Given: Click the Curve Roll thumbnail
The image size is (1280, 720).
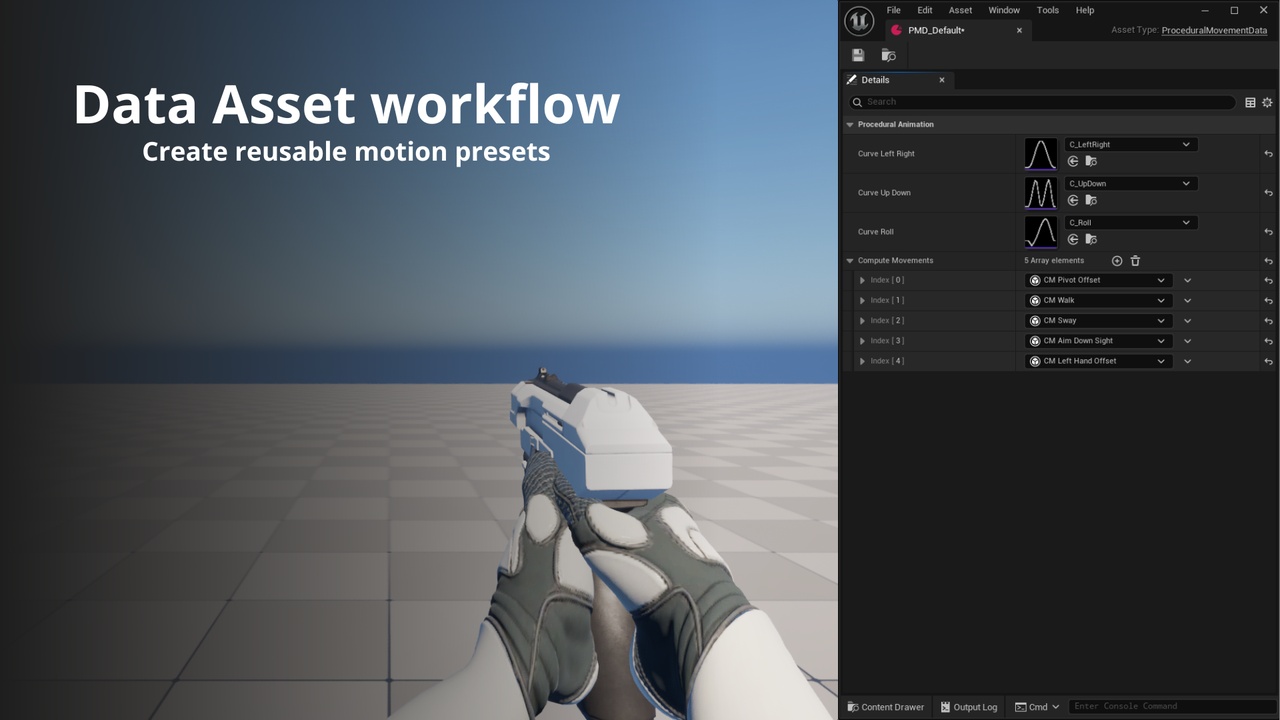Looking at the screenshot, I should [1041, 232].
